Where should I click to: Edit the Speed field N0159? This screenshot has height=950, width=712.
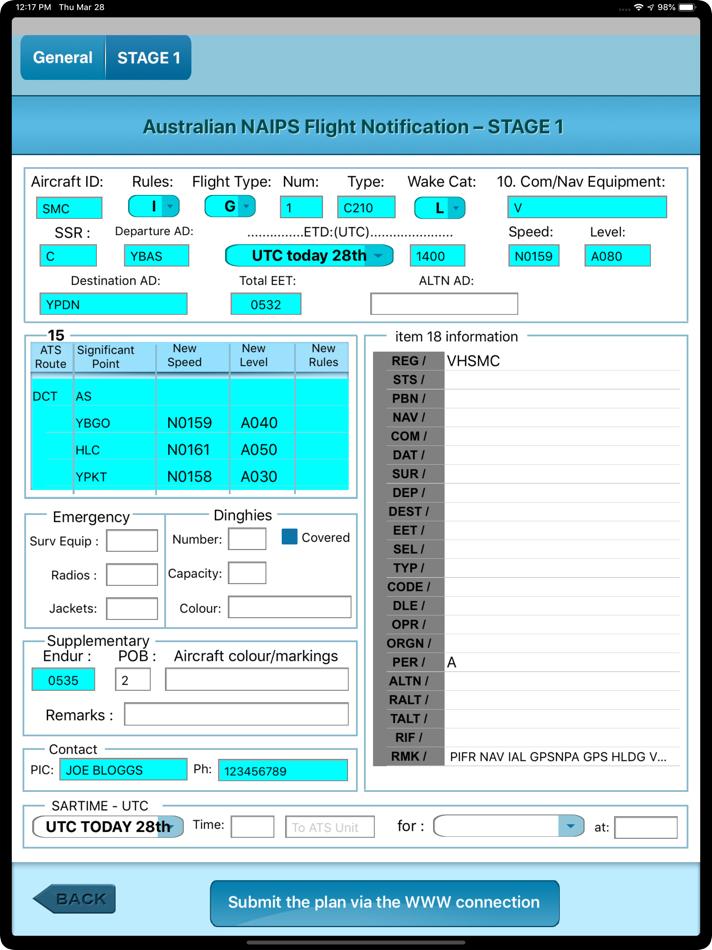pyautogui.click(x=534, y=256)
